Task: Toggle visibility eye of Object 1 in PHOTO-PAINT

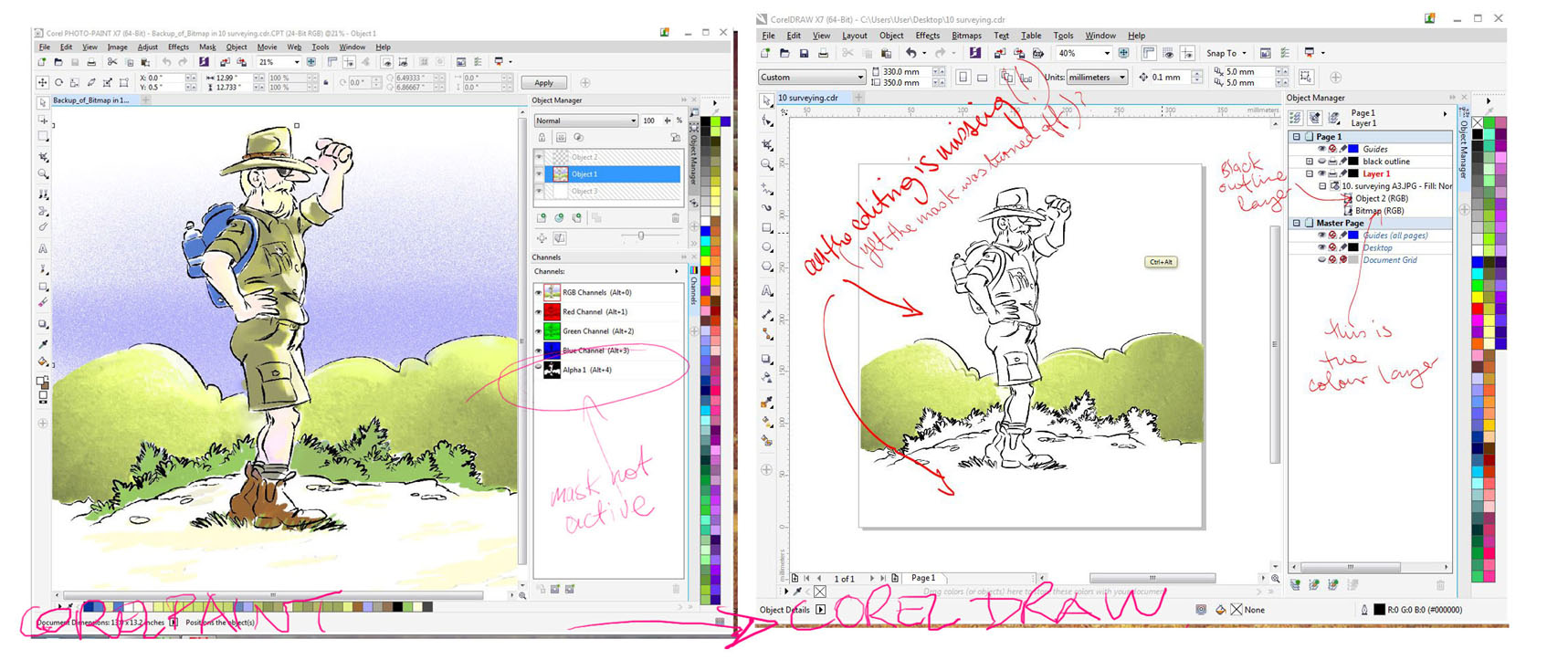Action: click(539, 173)
